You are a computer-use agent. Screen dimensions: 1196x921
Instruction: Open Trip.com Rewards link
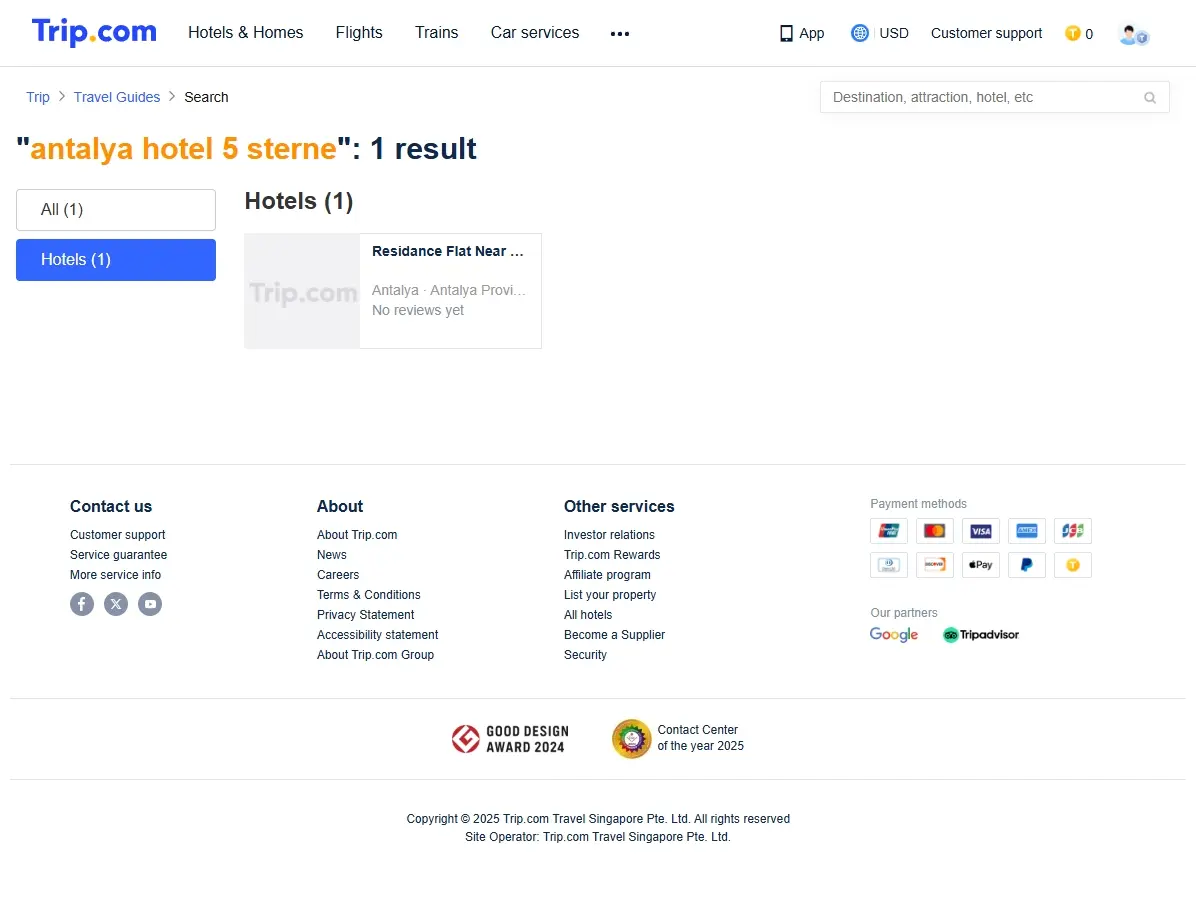612,555
